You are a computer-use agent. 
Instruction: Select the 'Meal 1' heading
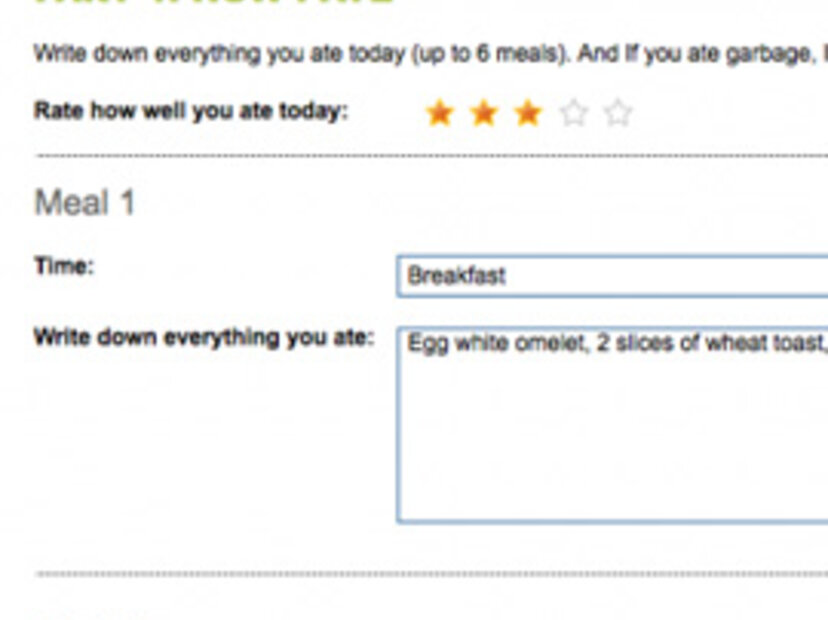pos(85,204)
